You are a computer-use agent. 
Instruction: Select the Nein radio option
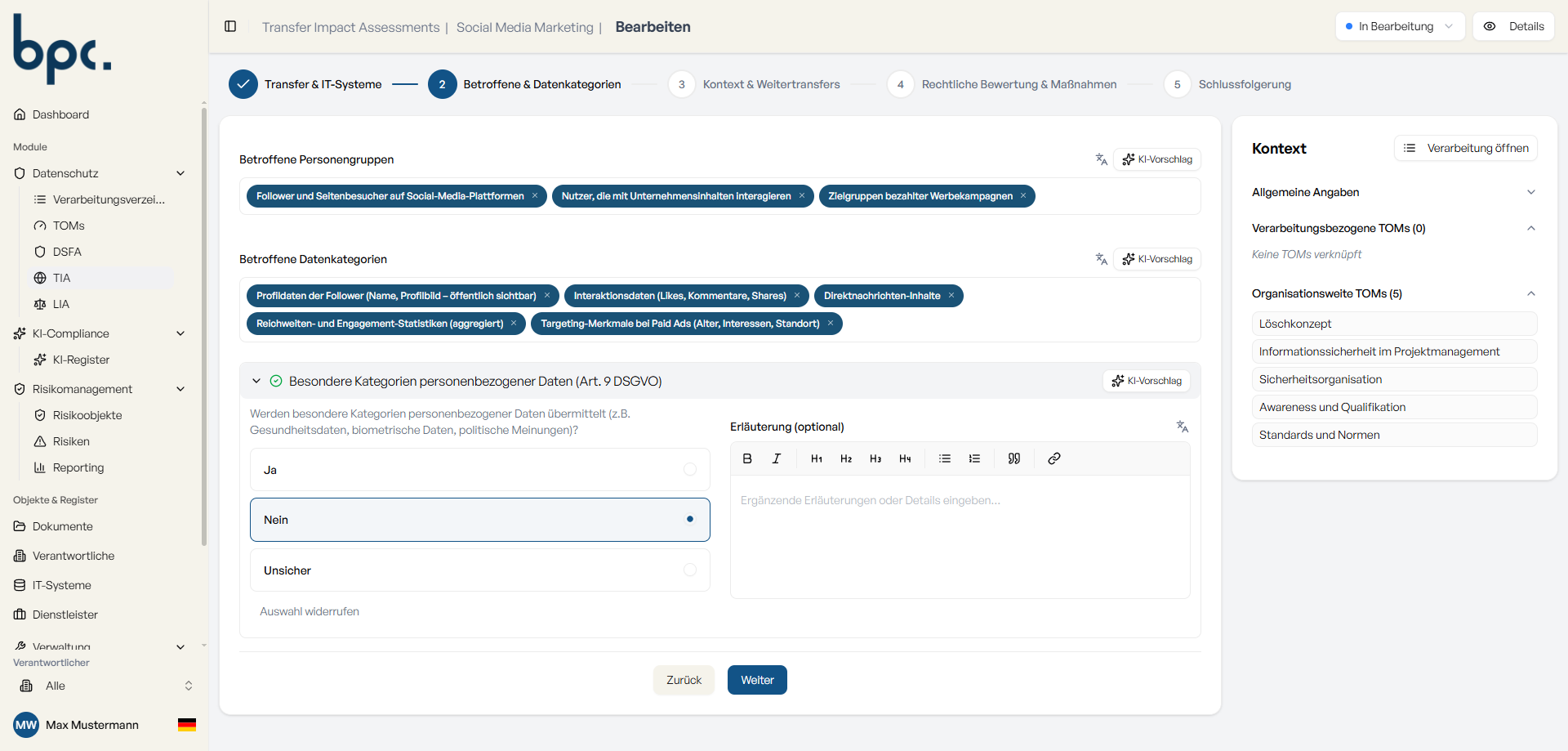[x=480, y=520]
